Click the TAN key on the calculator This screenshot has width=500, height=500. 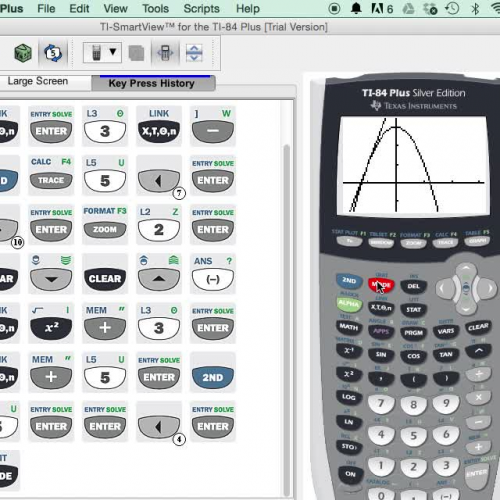[446, 354]
